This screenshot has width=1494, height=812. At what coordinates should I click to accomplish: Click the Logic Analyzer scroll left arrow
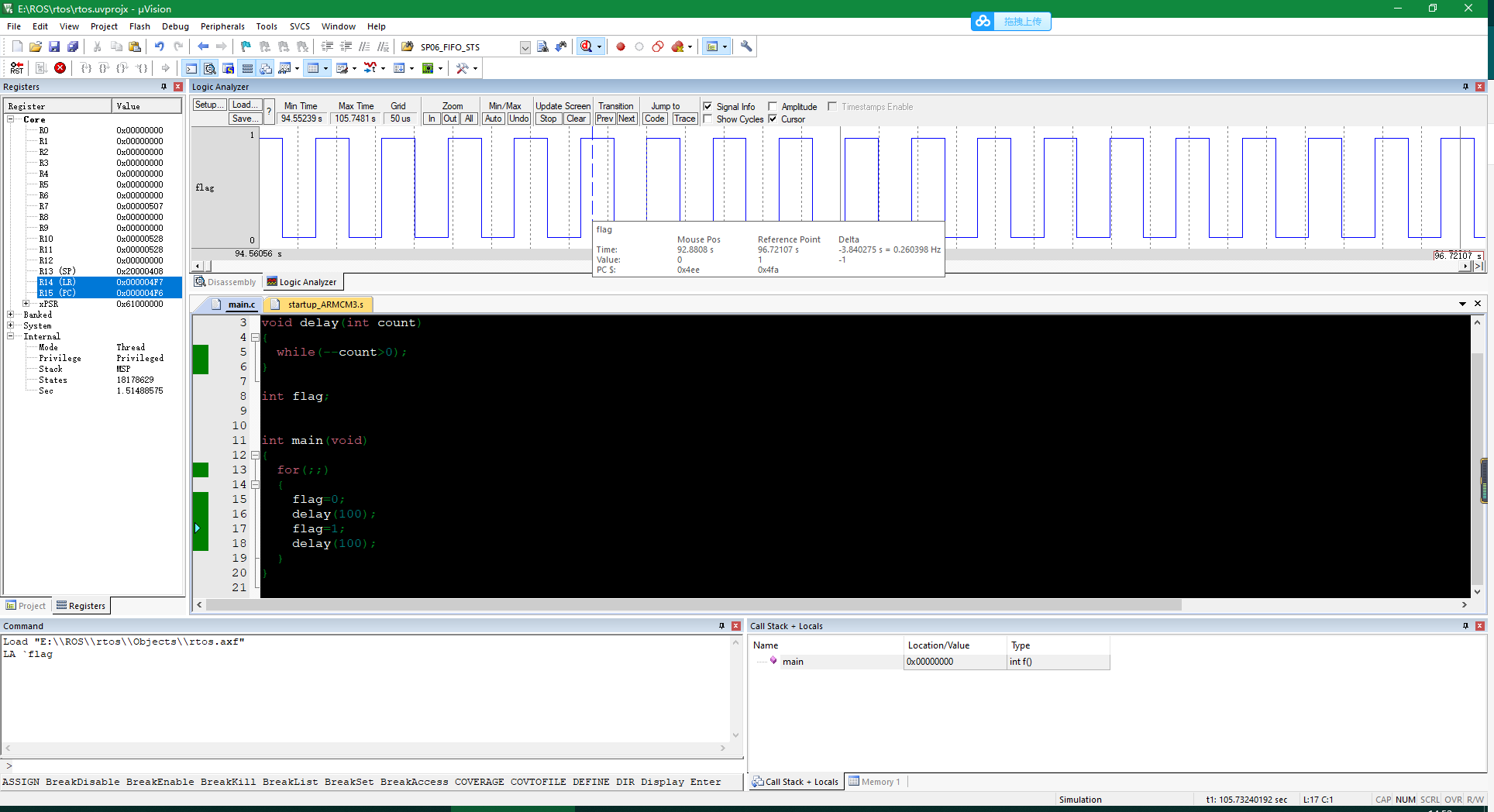click(198, 266)
